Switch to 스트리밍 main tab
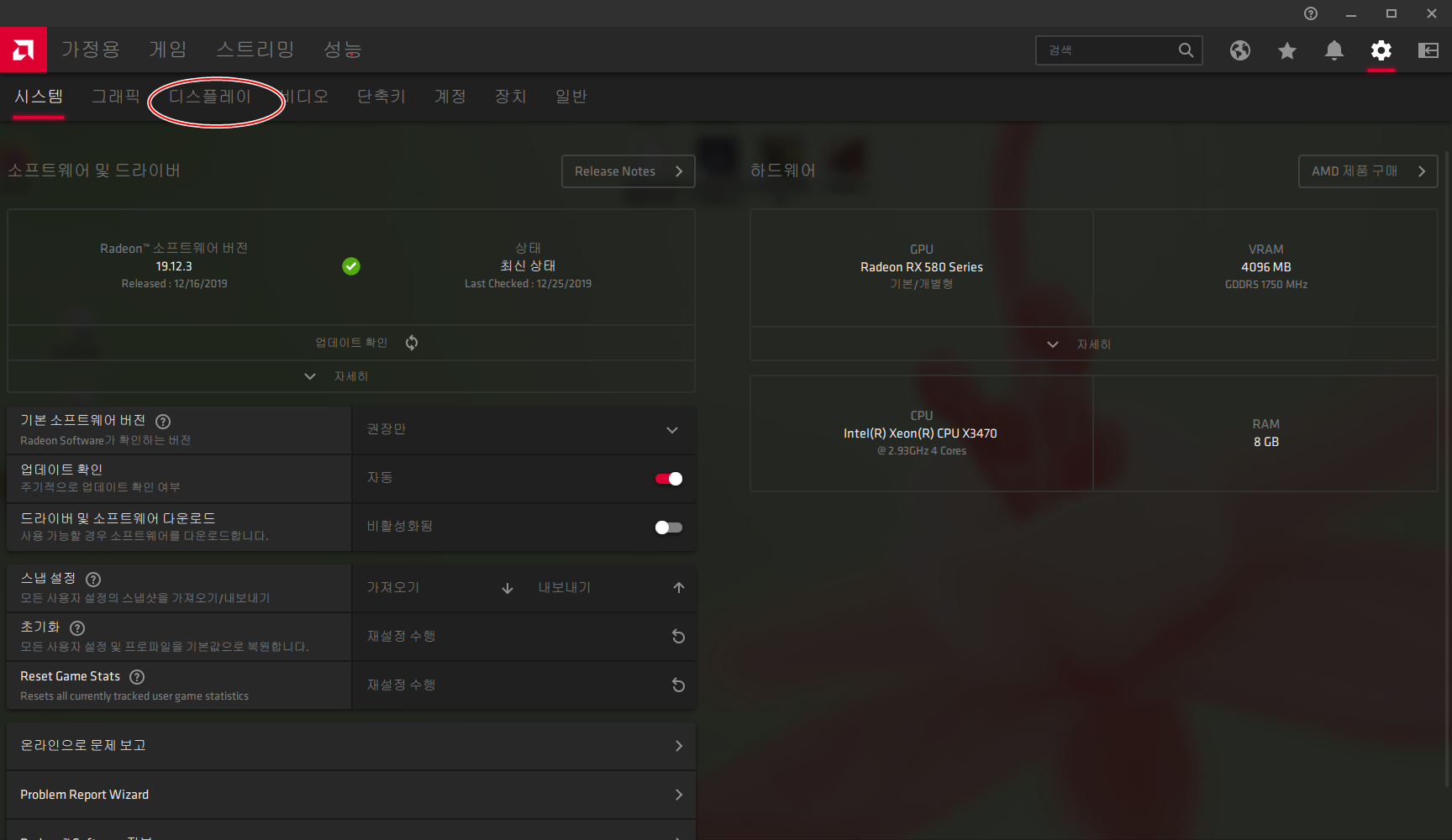The height and width of the screenshot is (840, 1452). (255, 50)
